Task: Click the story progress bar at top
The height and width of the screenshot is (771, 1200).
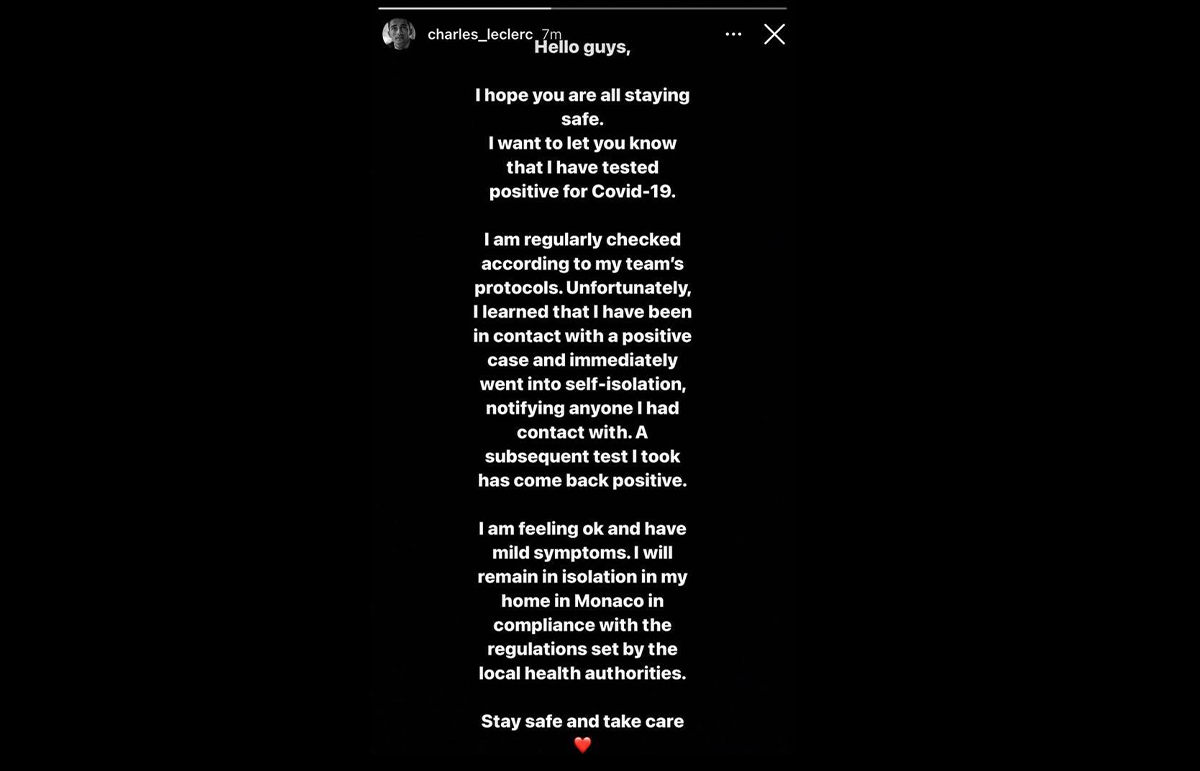Action: tap(582, 9)
